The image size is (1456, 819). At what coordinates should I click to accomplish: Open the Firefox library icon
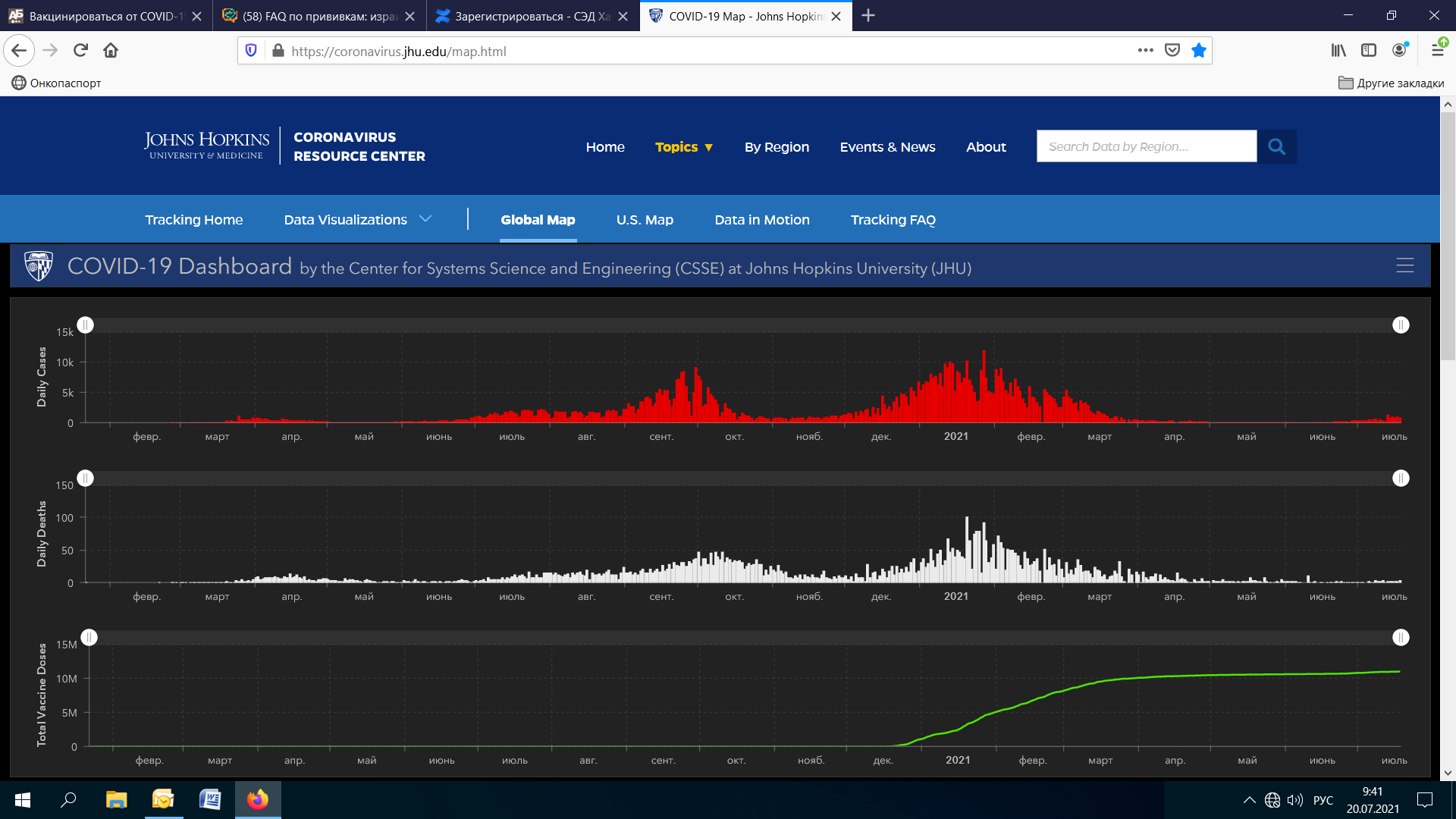1338,50
